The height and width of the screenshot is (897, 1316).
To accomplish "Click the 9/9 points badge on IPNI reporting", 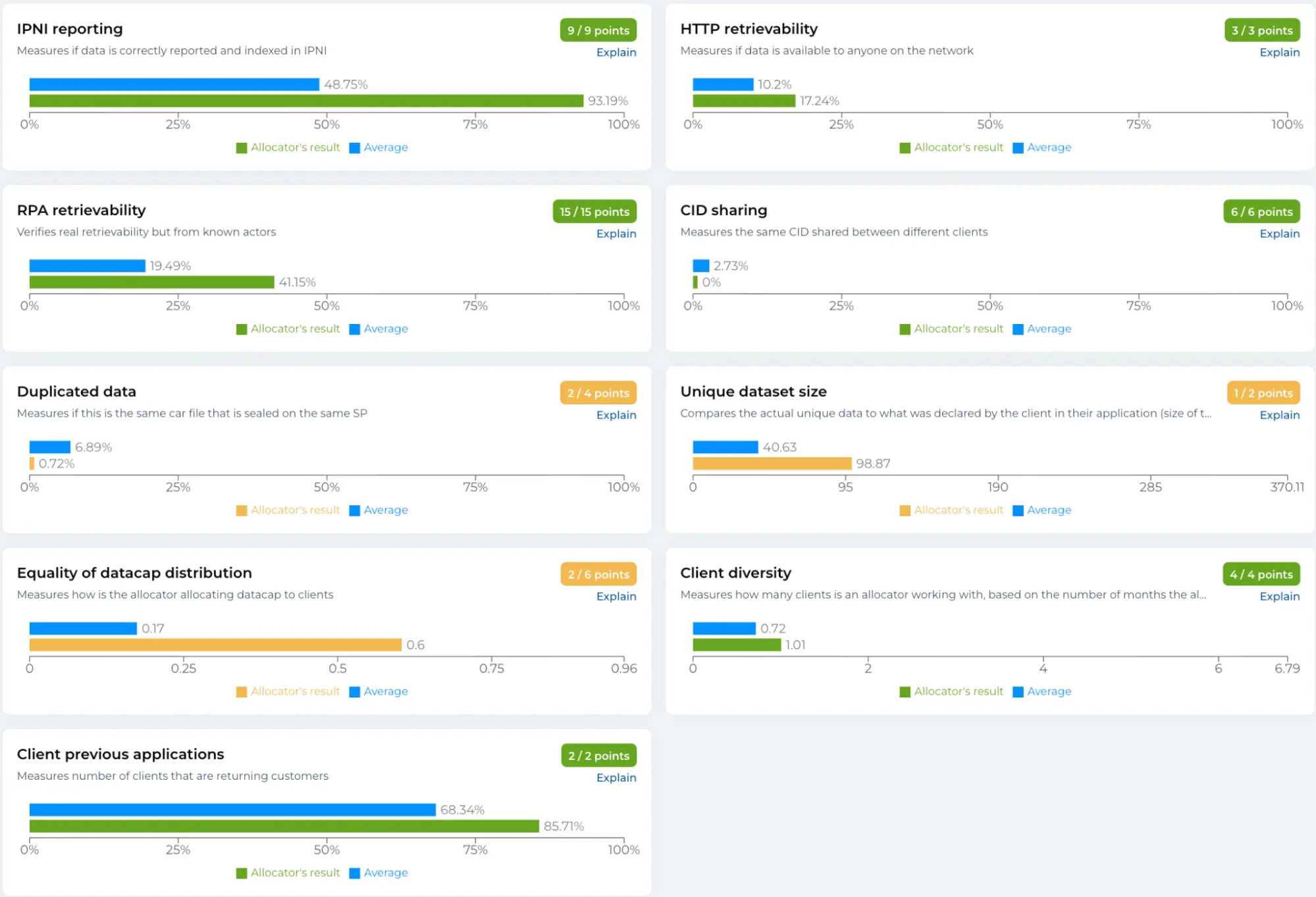I will click(x=597, y=30).
